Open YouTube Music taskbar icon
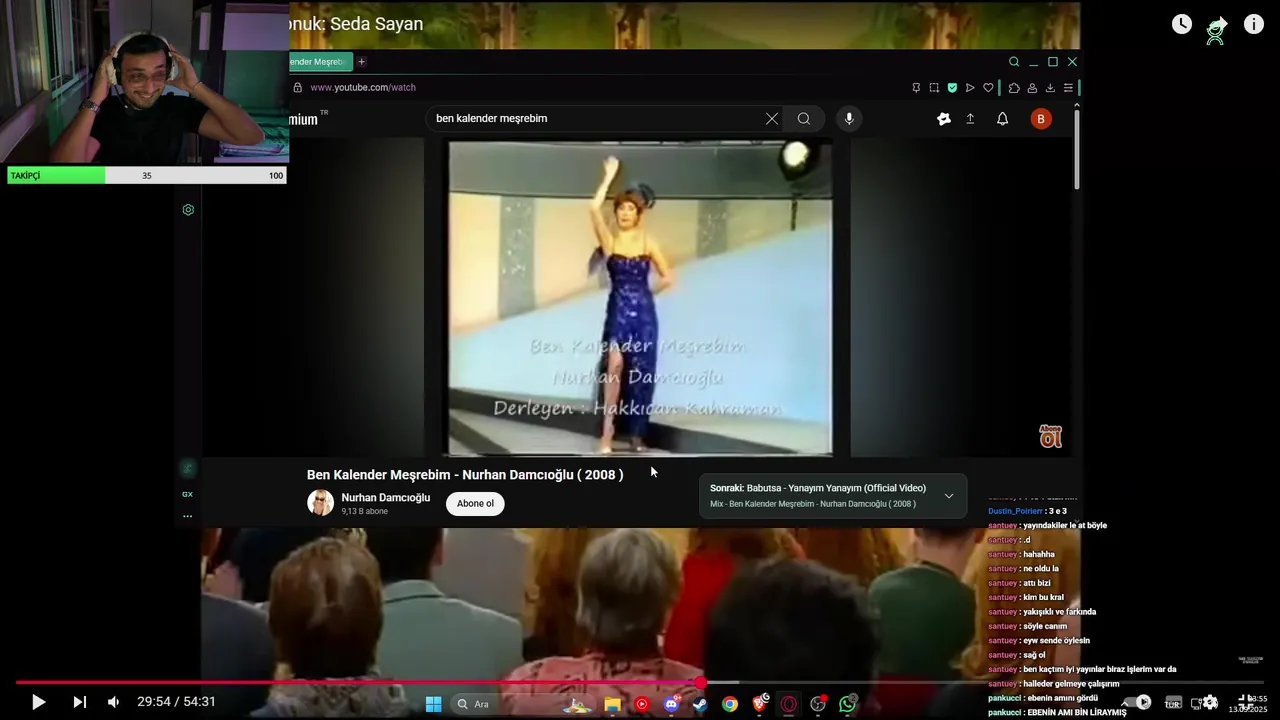 point(641,704)
